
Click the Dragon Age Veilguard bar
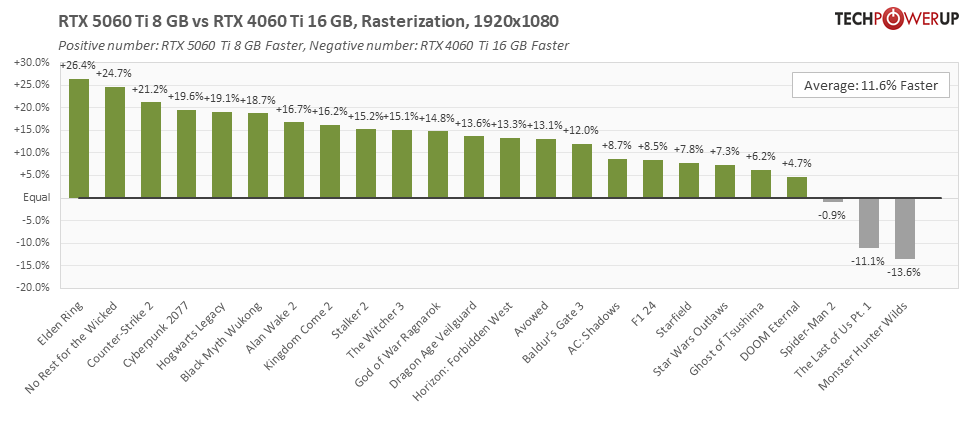coord(474,167)
